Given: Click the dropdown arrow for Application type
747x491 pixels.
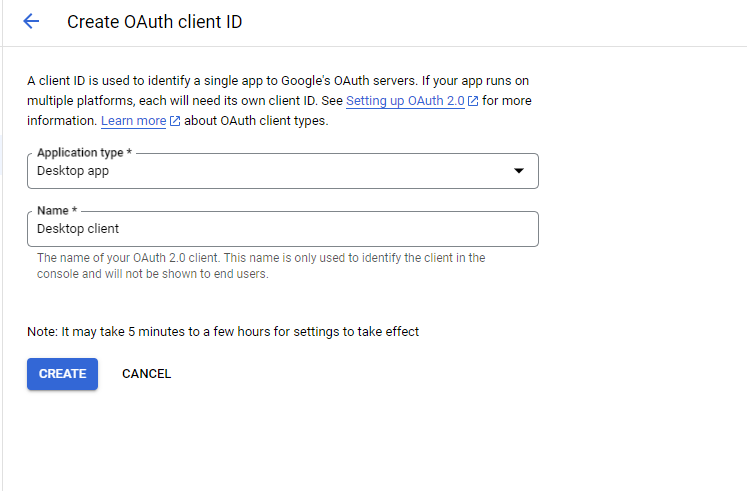Looking at the screenshot, I should [x=519, y=170].
